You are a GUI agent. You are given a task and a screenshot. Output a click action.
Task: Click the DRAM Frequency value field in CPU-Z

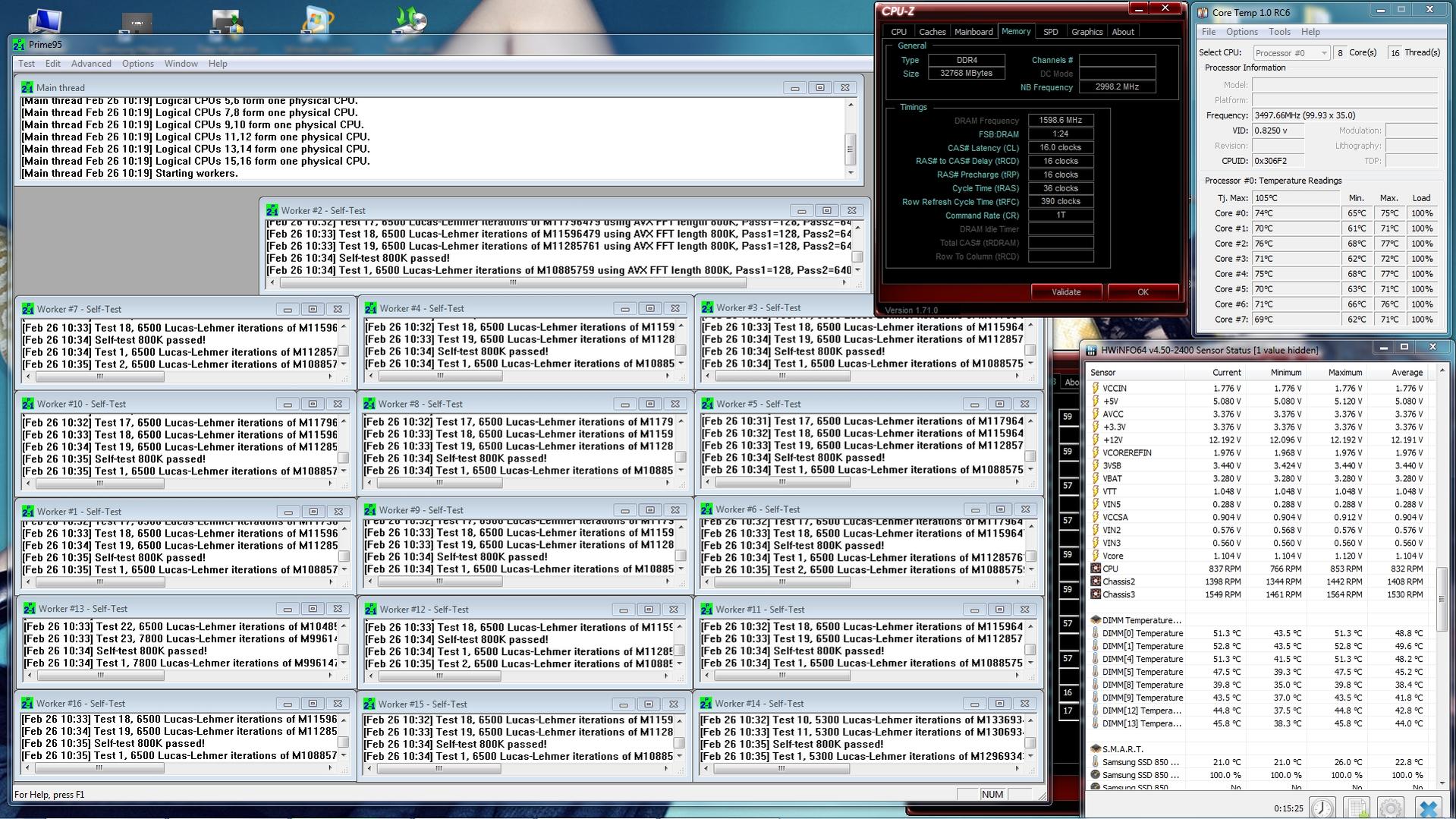tap(1061, 120)
